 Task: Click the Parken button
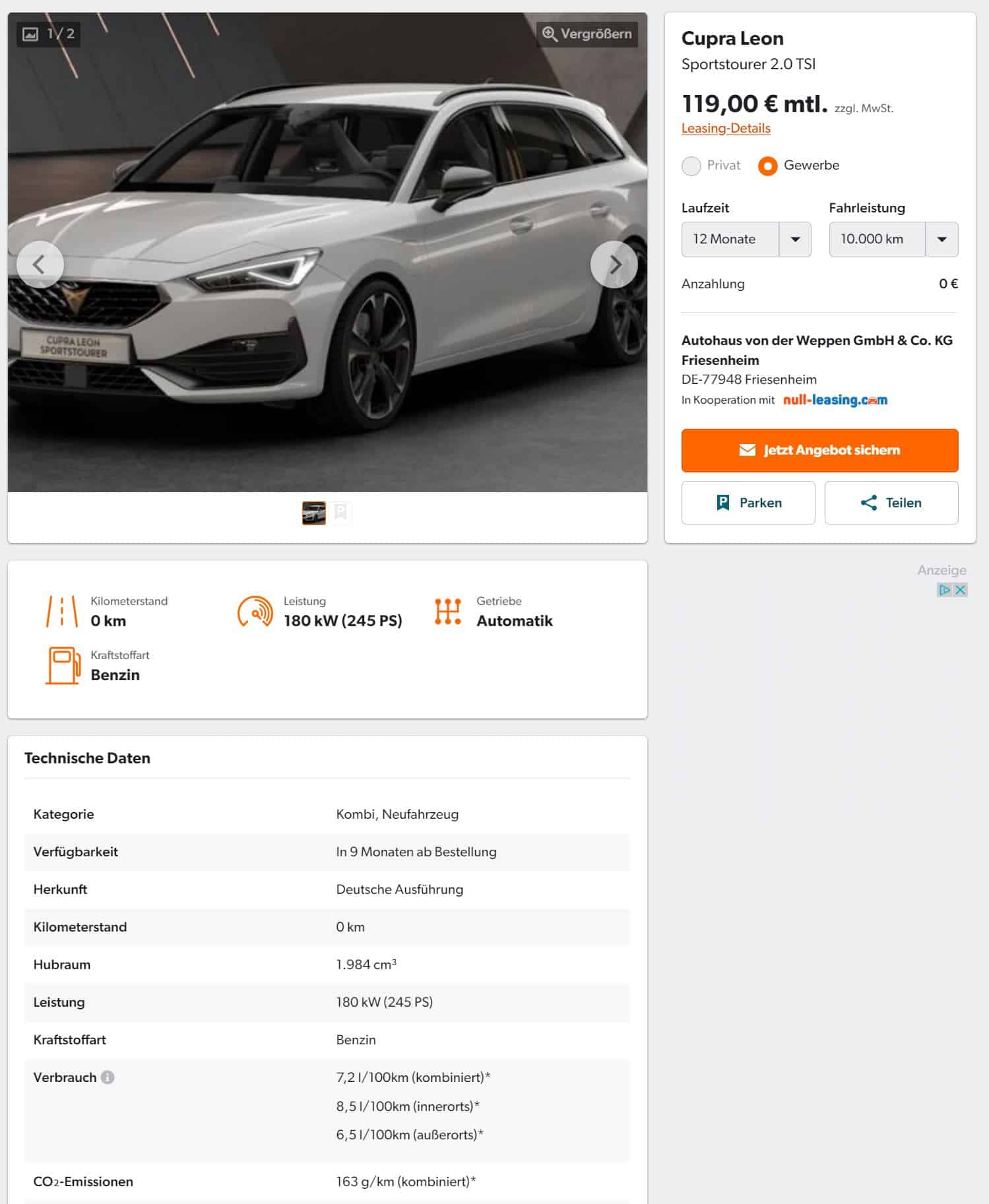coord(748,503)
